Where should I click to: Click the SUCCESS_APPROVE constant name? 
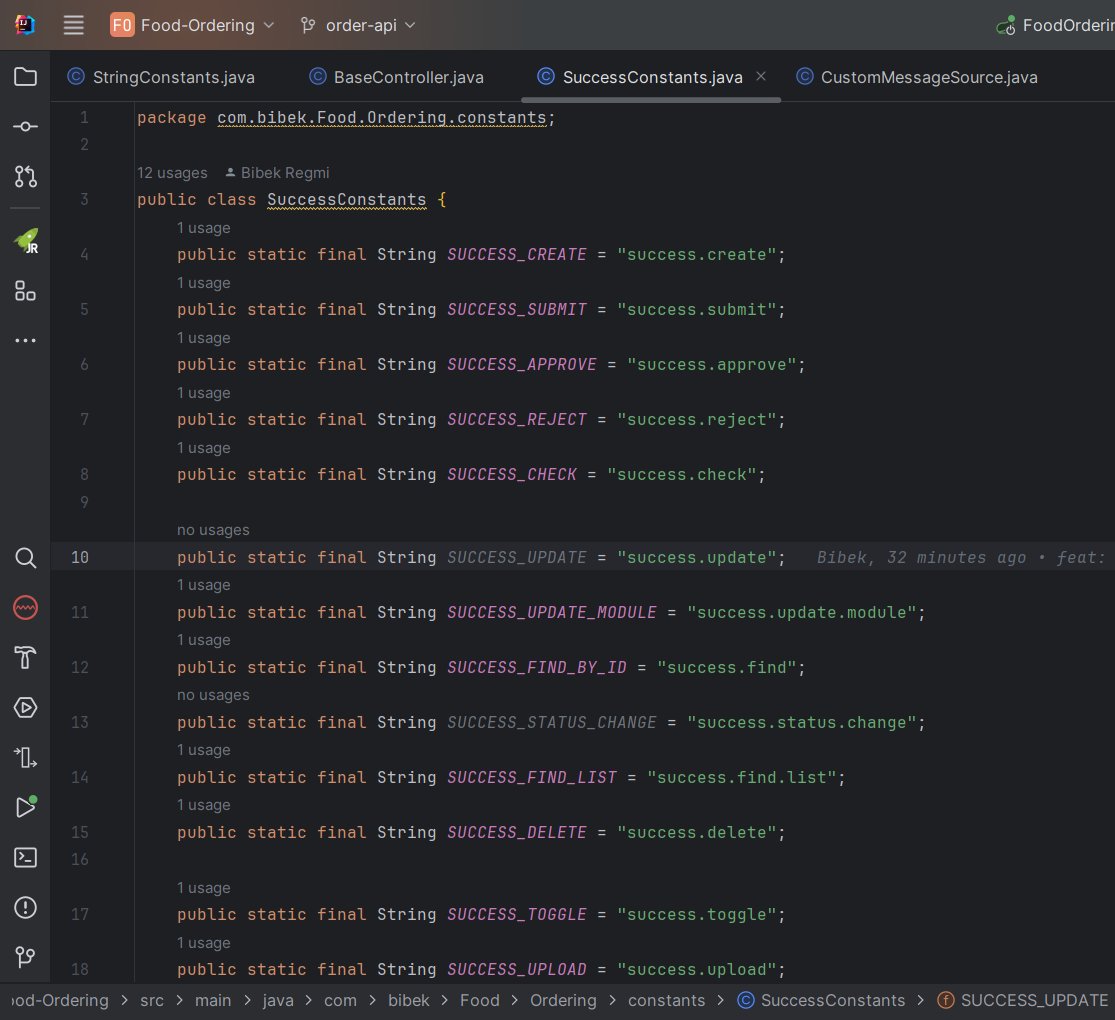521,364
